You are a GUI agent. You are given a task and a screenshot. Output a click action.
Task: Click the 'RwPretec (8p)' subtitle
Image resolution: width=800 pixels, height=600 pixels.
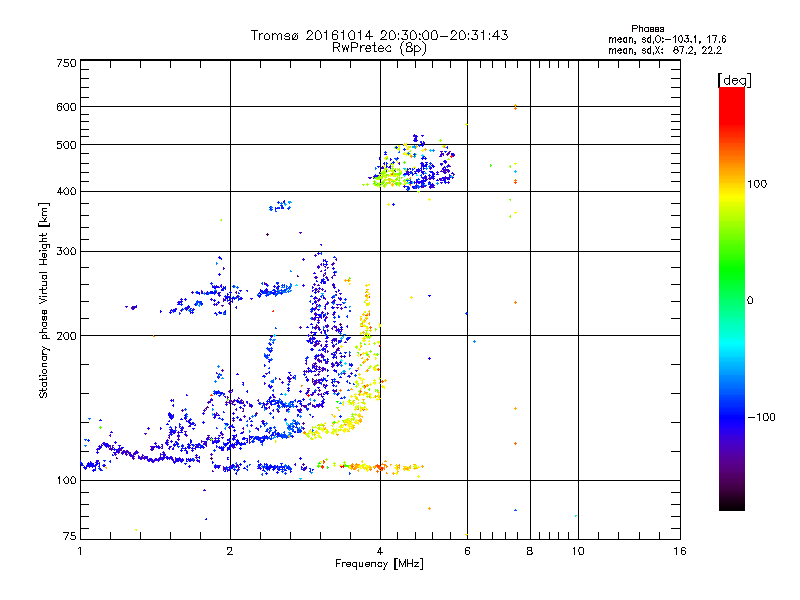(379, 48)
